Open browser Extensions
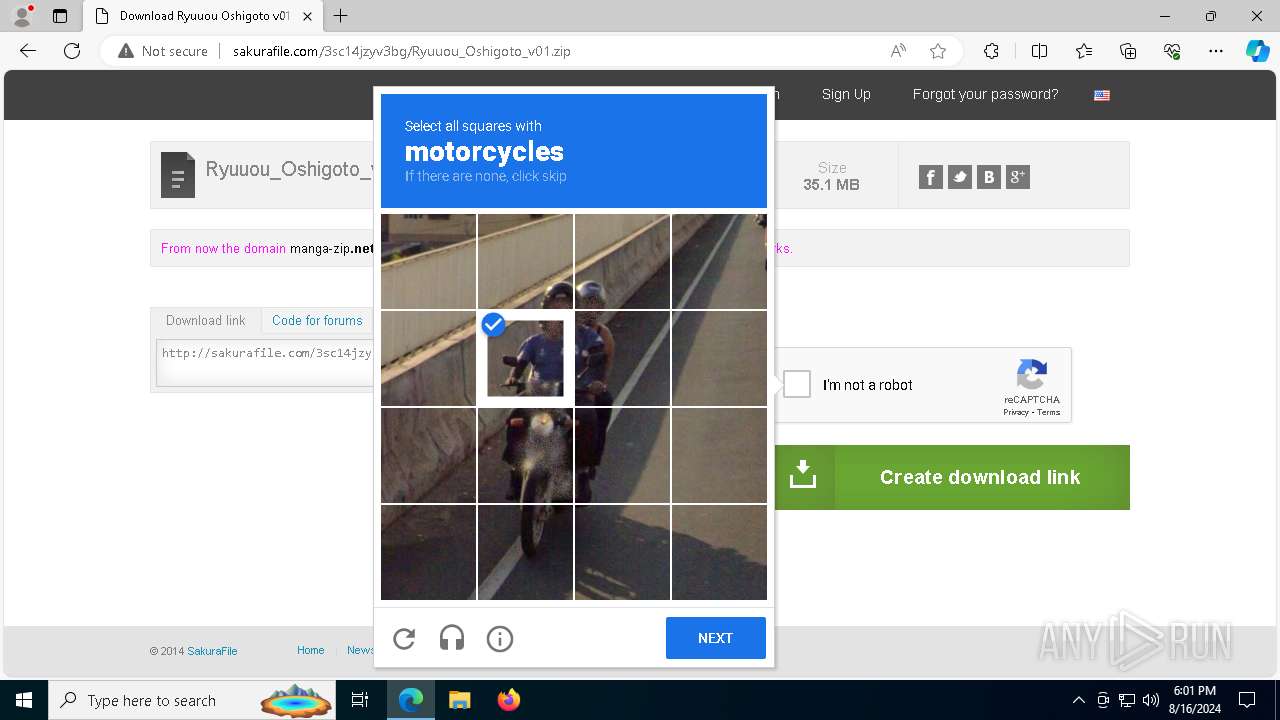The image size is (1280, 720). [x=991, y=51]
